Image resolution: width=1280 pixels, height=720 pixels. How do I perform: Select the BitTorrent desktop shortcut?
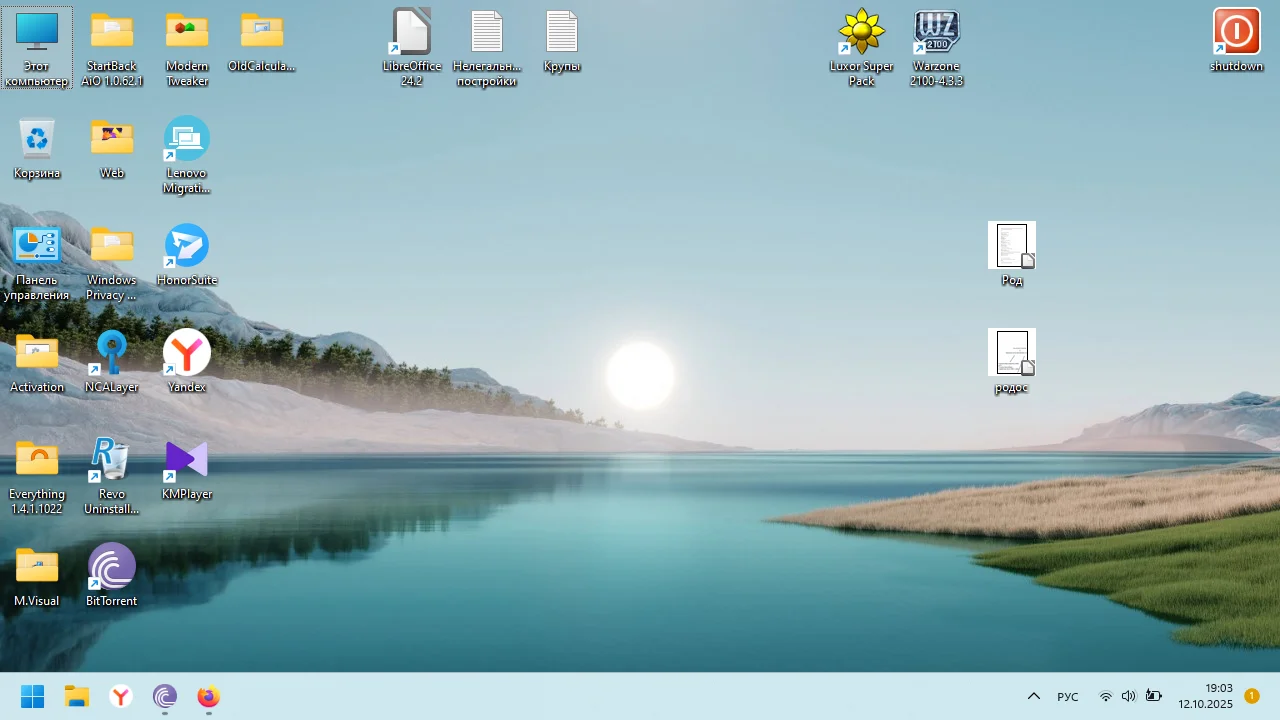(112, 576)
